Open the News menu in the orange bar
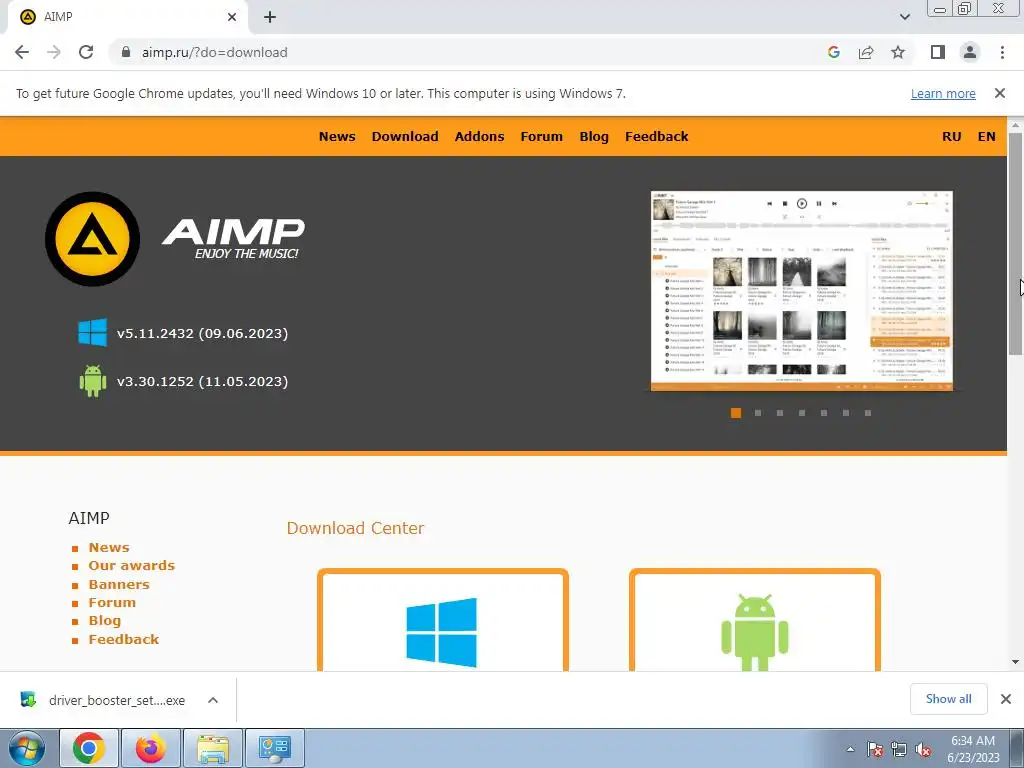Image resolution: width=1024 pixels, height=768 pixels. 337,136
